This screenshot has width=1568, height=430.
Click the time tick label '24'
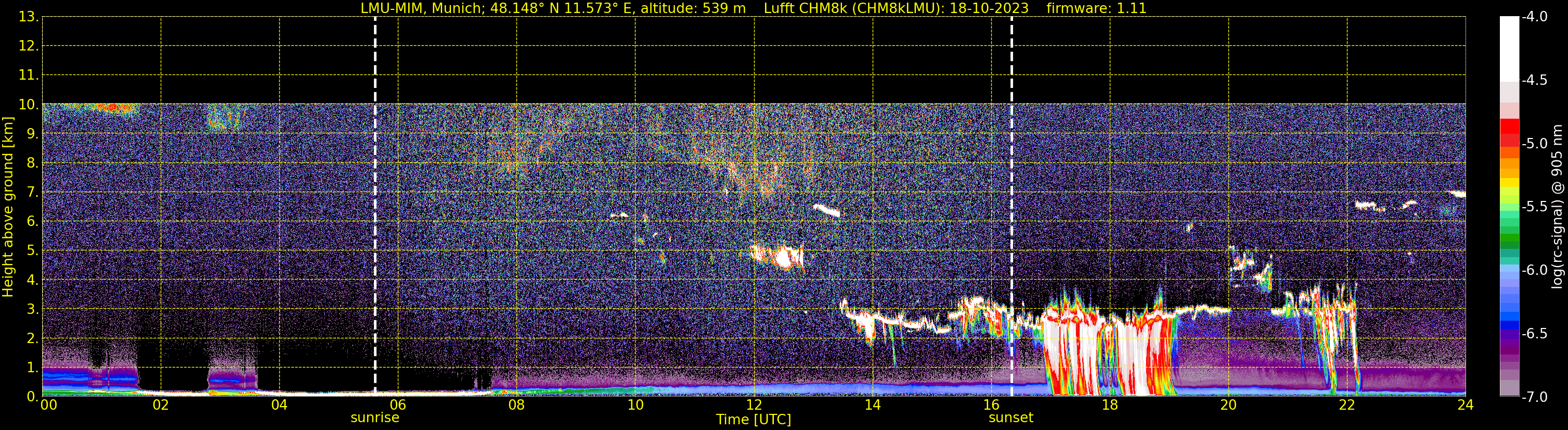click(1465, 405)
